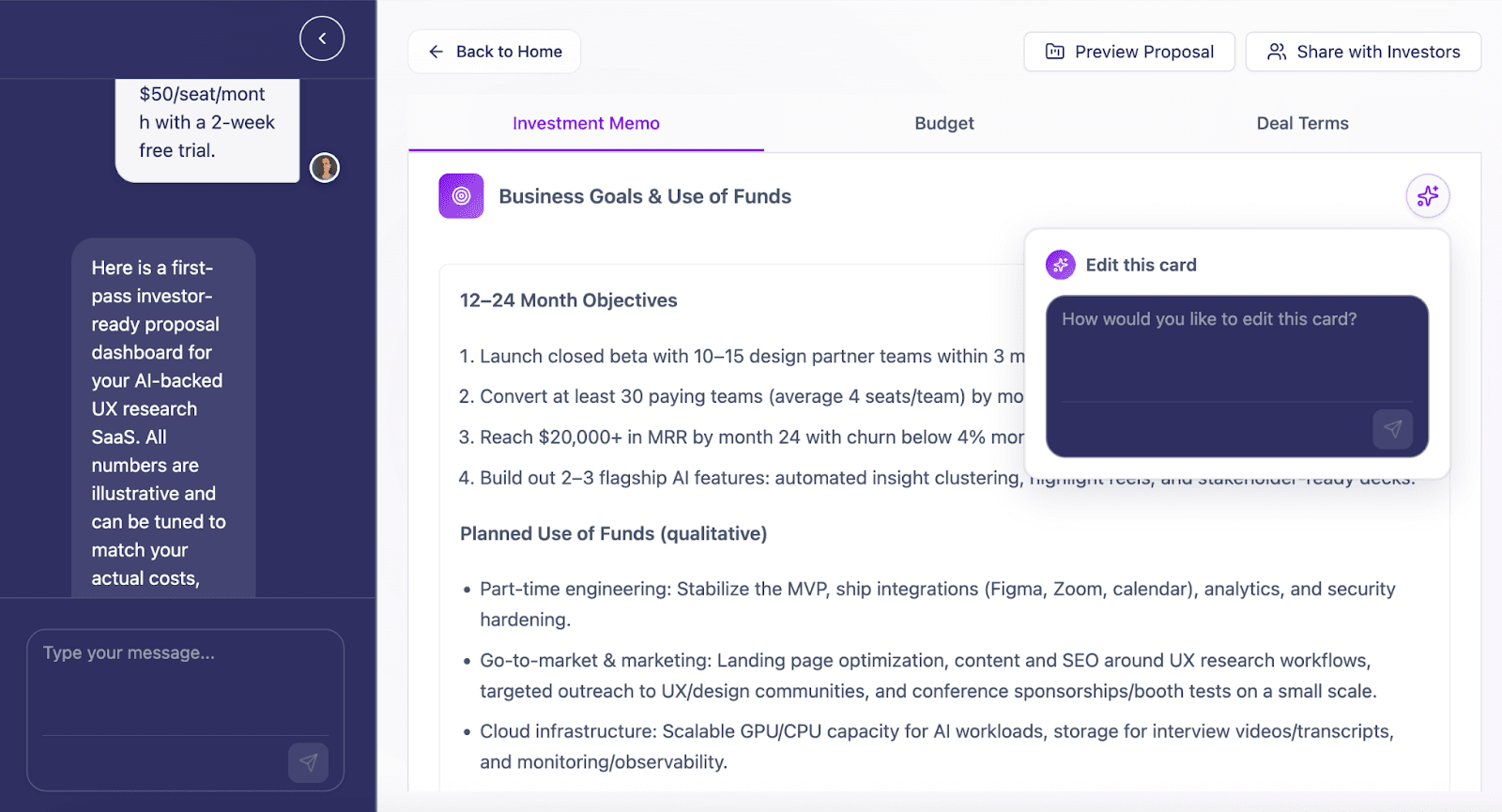Open Preview Proposal
This screenshot has height=812, width=1502.
click(x=1129, y=52)
